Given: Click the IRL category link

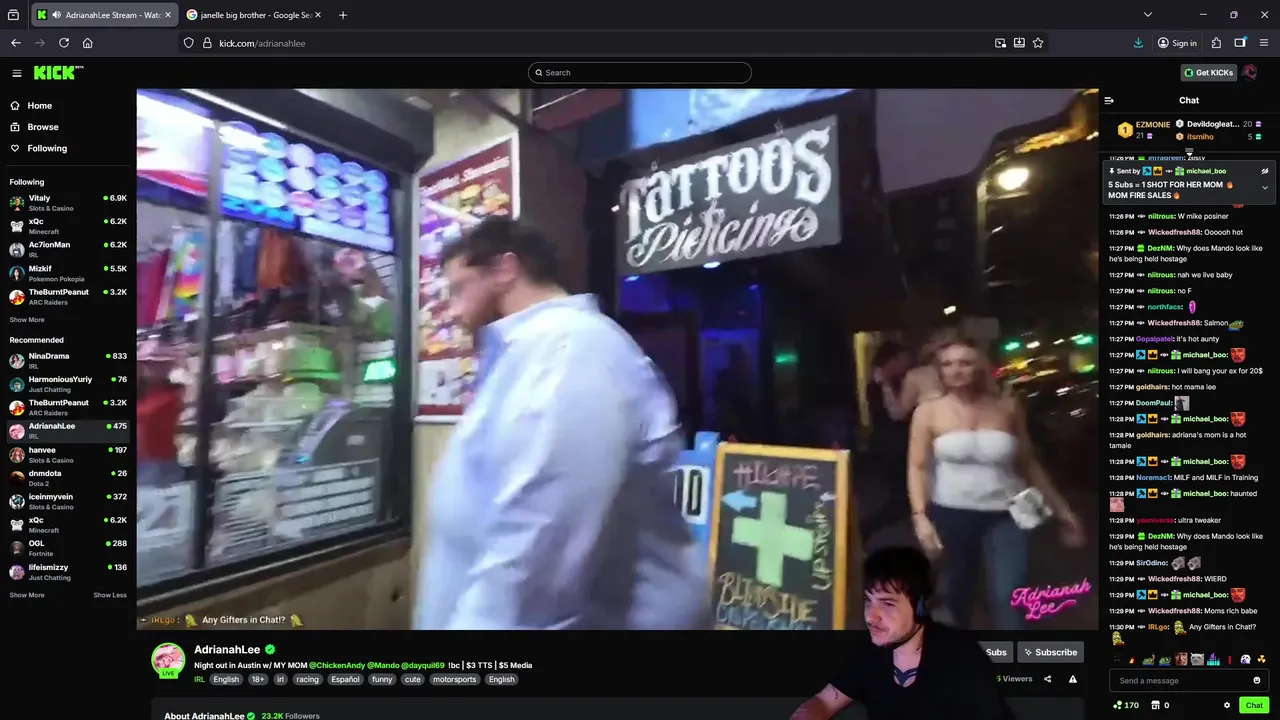Looking at the screenshot, I should click(200, 679).
